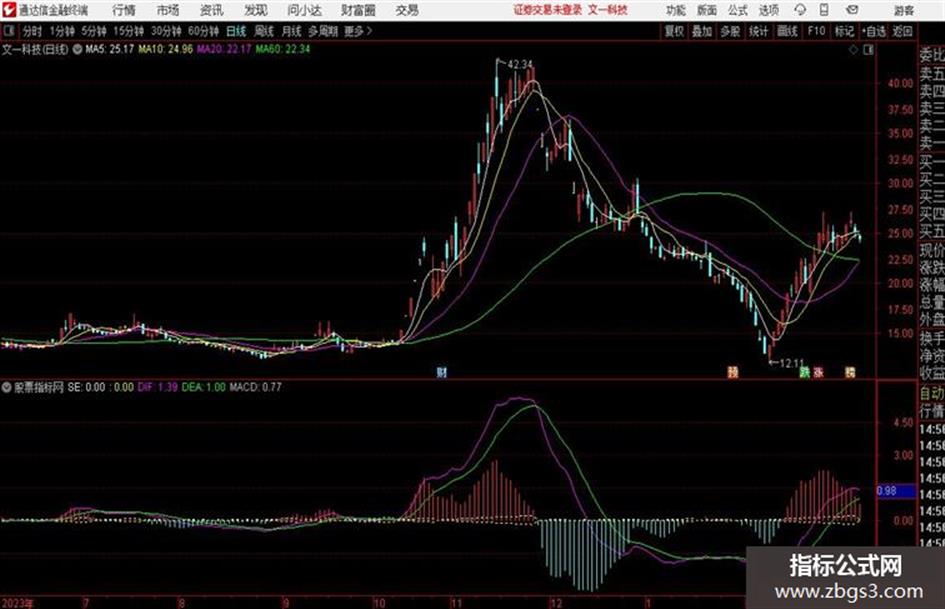The width and height of the screenshot is (945, 609).
Task: Open the 多周期 multi-period view
Action: click(x=323, y=31)
